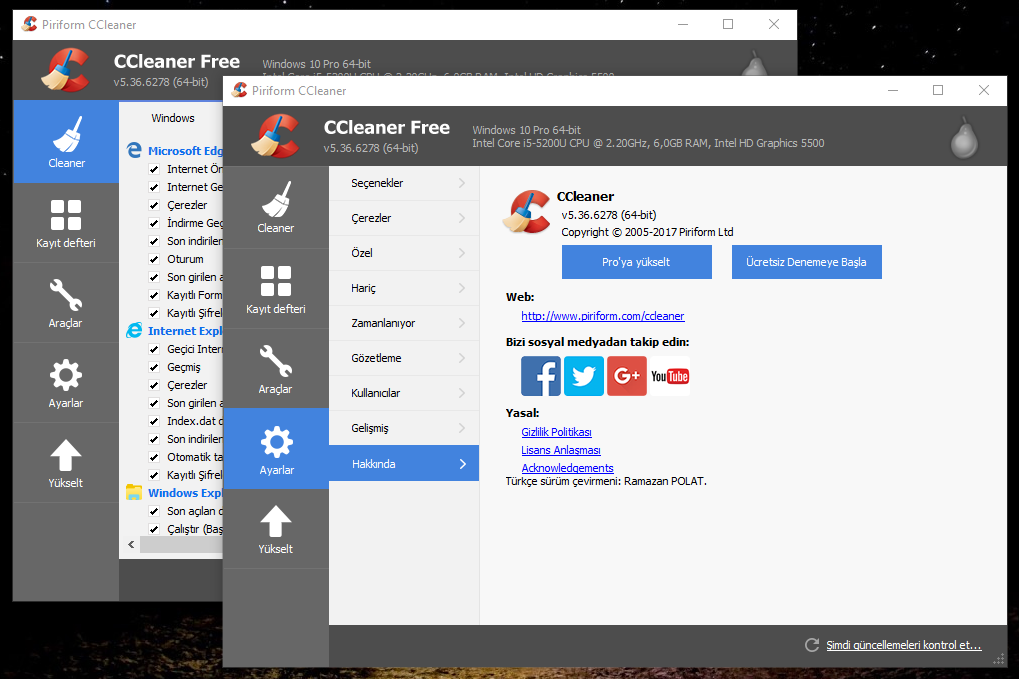1019x679 pixels.
Task: Uncheck the Oturum checkbox
Action: (154, 259)
